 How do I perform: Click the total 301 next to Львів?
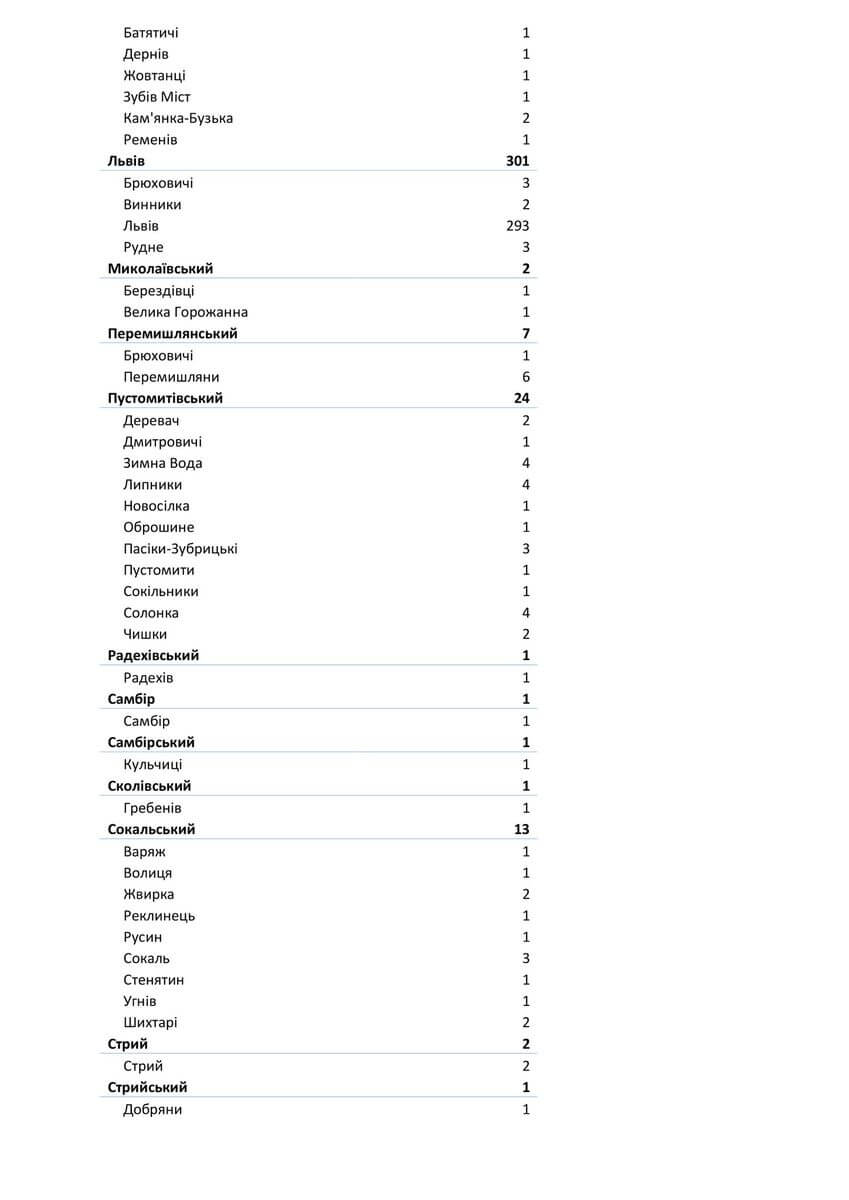(517, 161)
